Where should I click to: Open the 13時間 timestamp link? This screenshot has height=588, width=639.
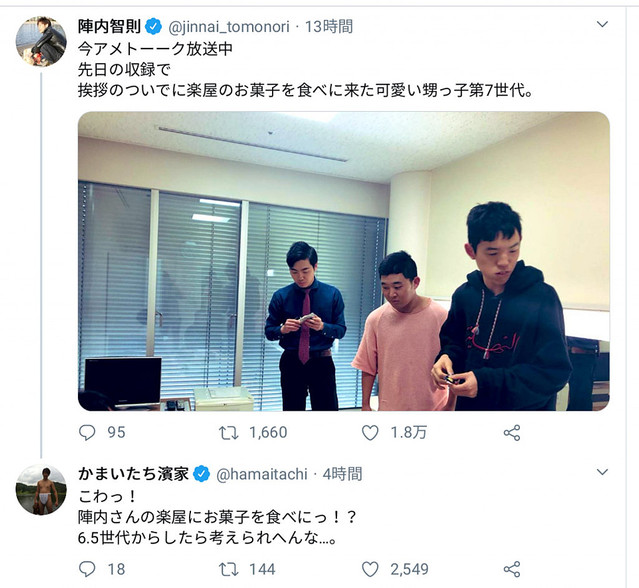(329, 27)
